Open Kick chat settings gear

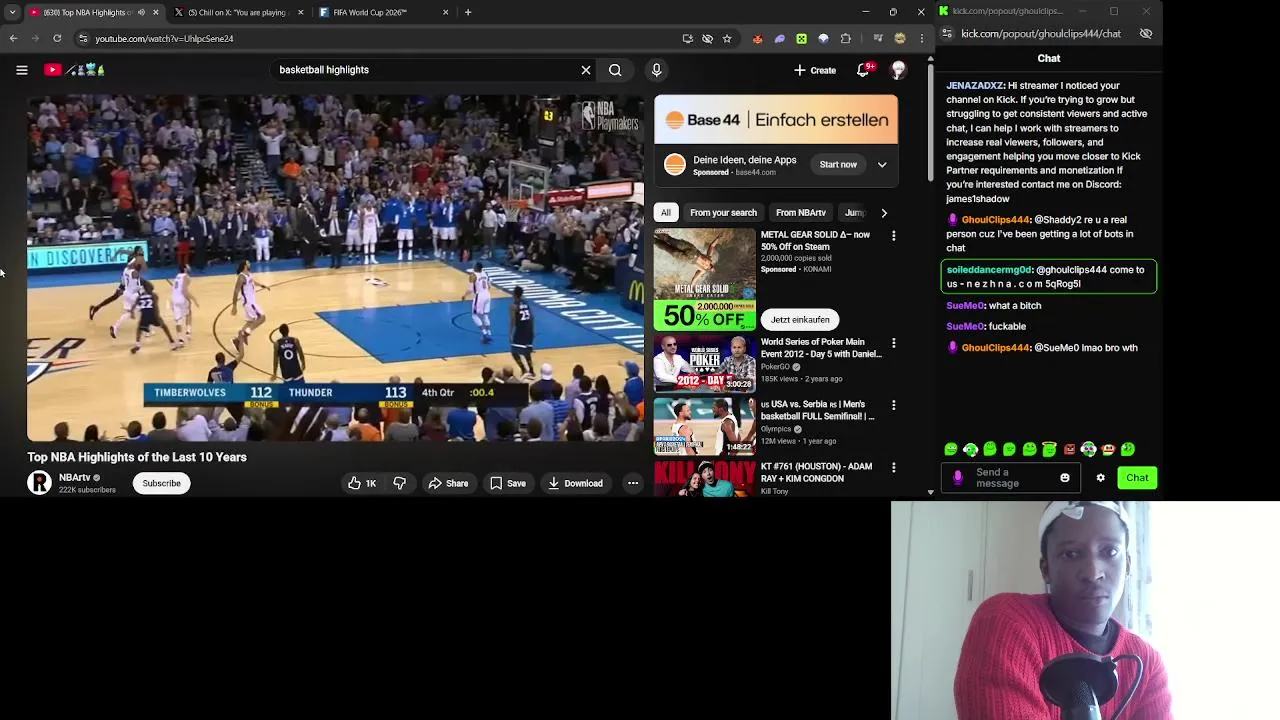point(1101,478)
